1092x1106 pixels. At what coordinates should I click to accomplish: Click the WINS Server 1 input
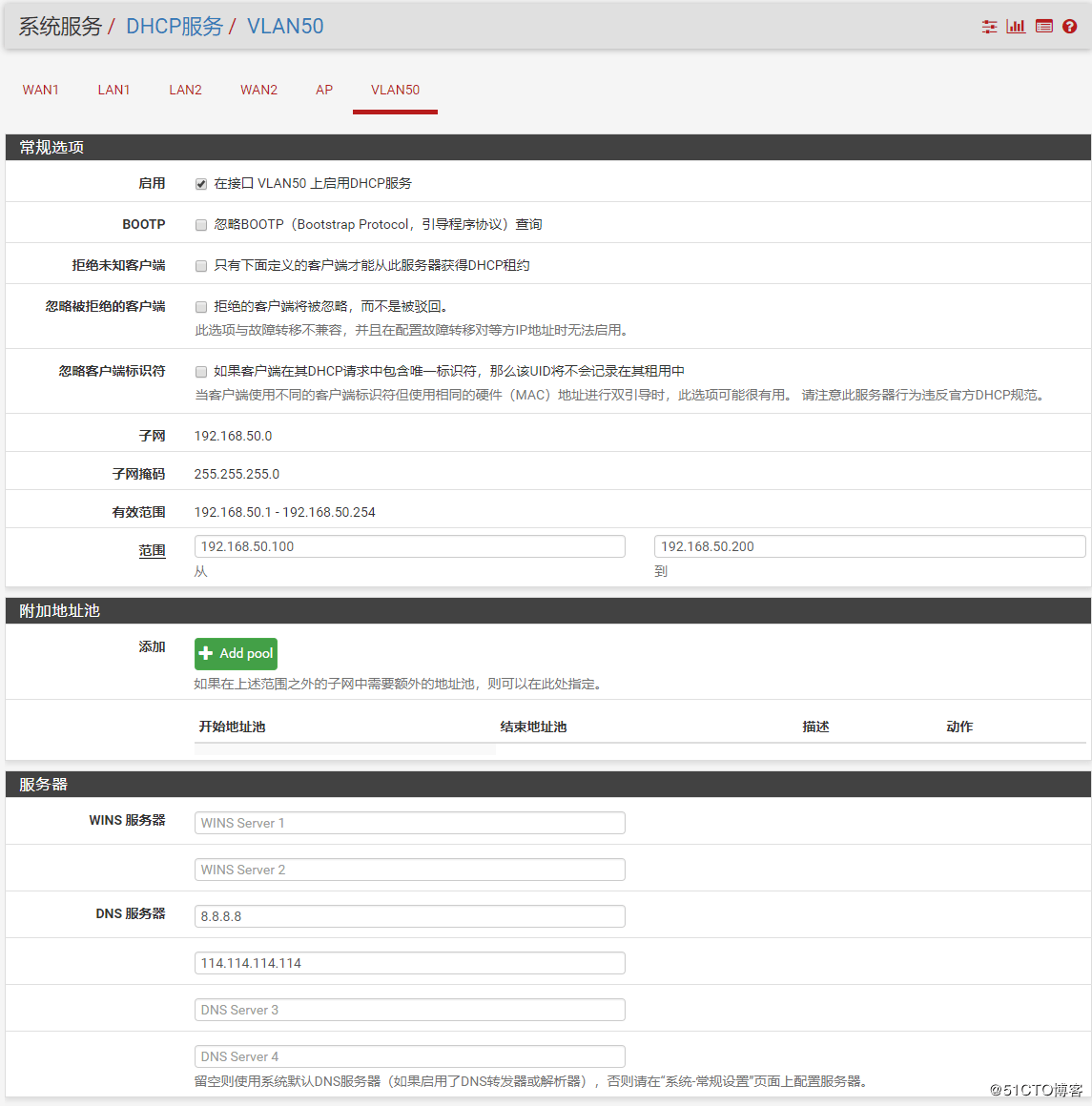tap(409, 823)
